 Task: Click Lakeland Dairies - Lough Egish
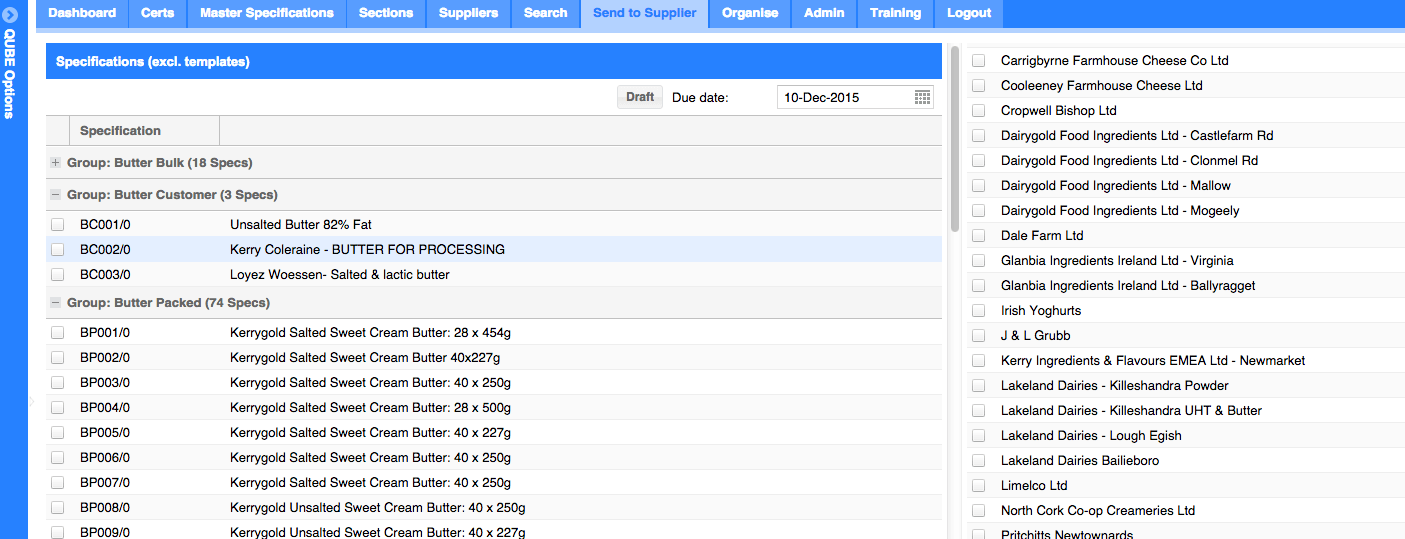[1091, 436]
